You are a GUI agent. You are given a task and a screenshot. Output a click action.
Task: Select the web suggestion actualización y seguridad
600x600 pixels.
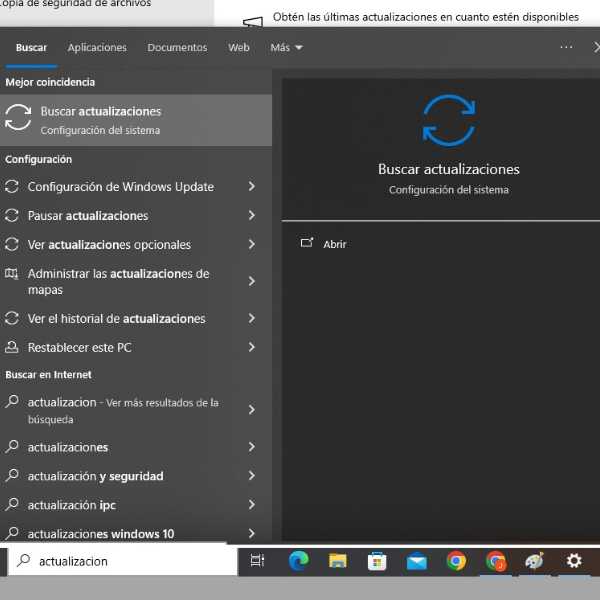click(x=95, y=476)
